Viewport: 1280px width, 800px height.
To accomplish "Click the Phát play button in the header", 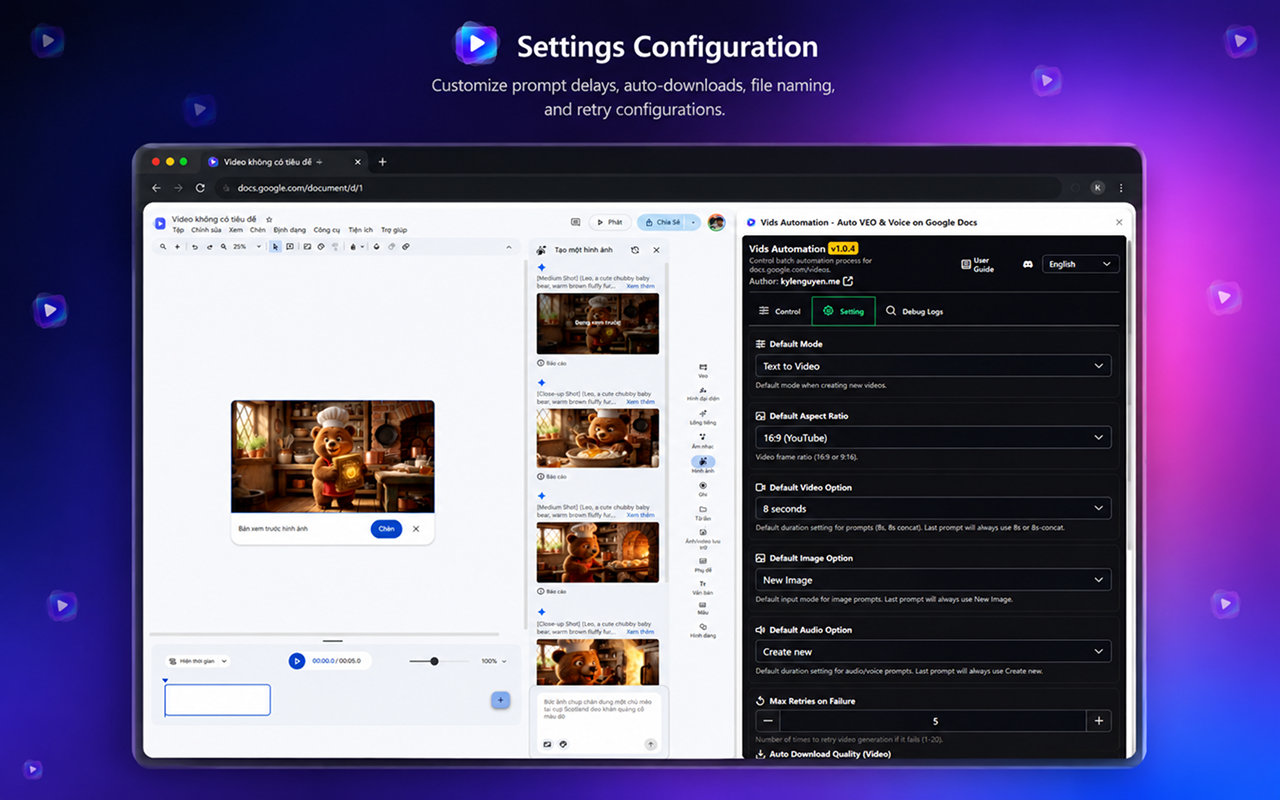I will tap(610, 222).
